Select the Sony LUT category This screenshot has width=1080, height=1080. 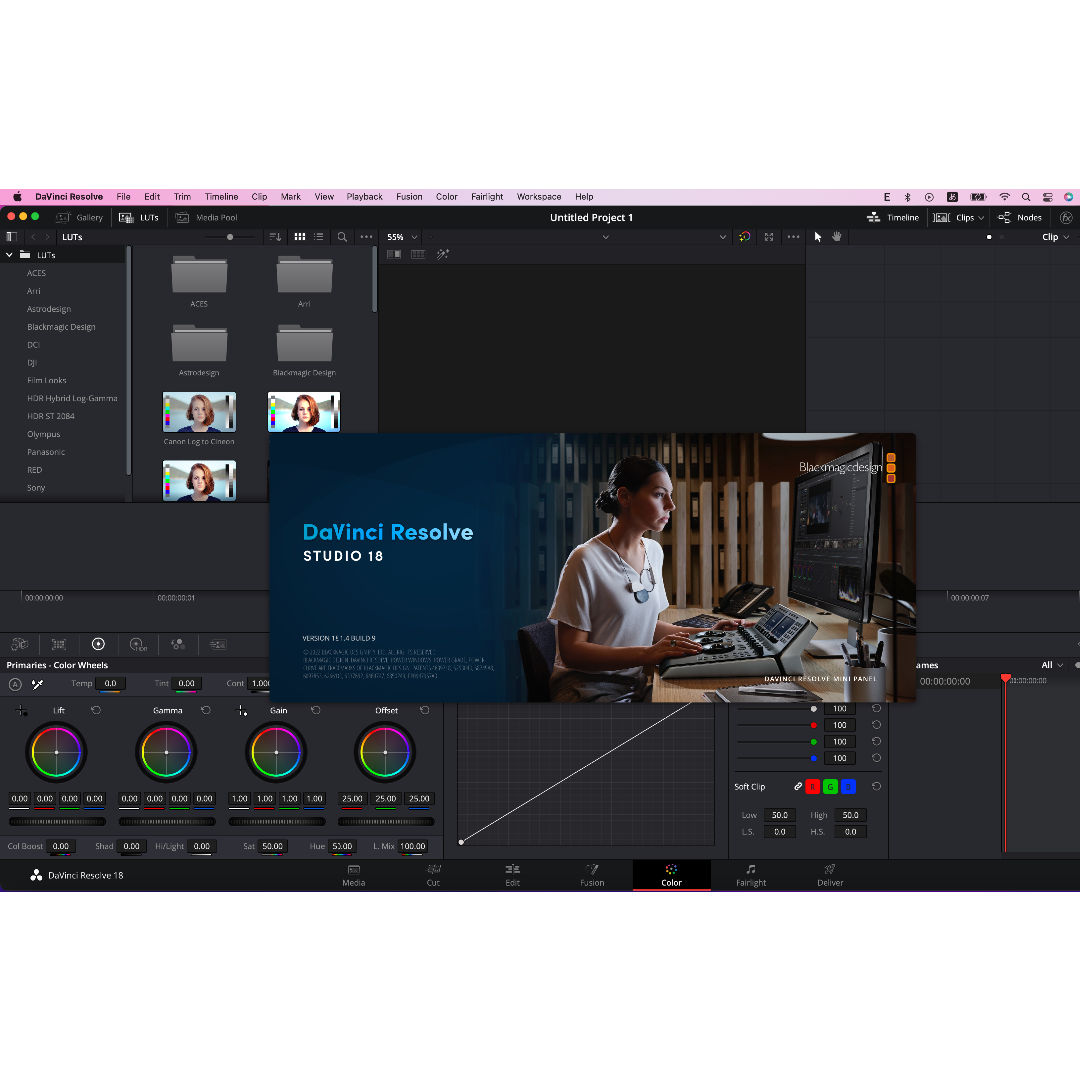tap(37, 488)
